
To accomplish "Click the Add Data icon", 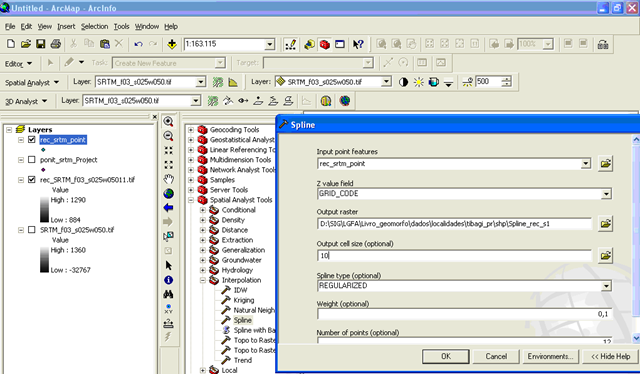I will pyautogui.click(x=172, y=44).
